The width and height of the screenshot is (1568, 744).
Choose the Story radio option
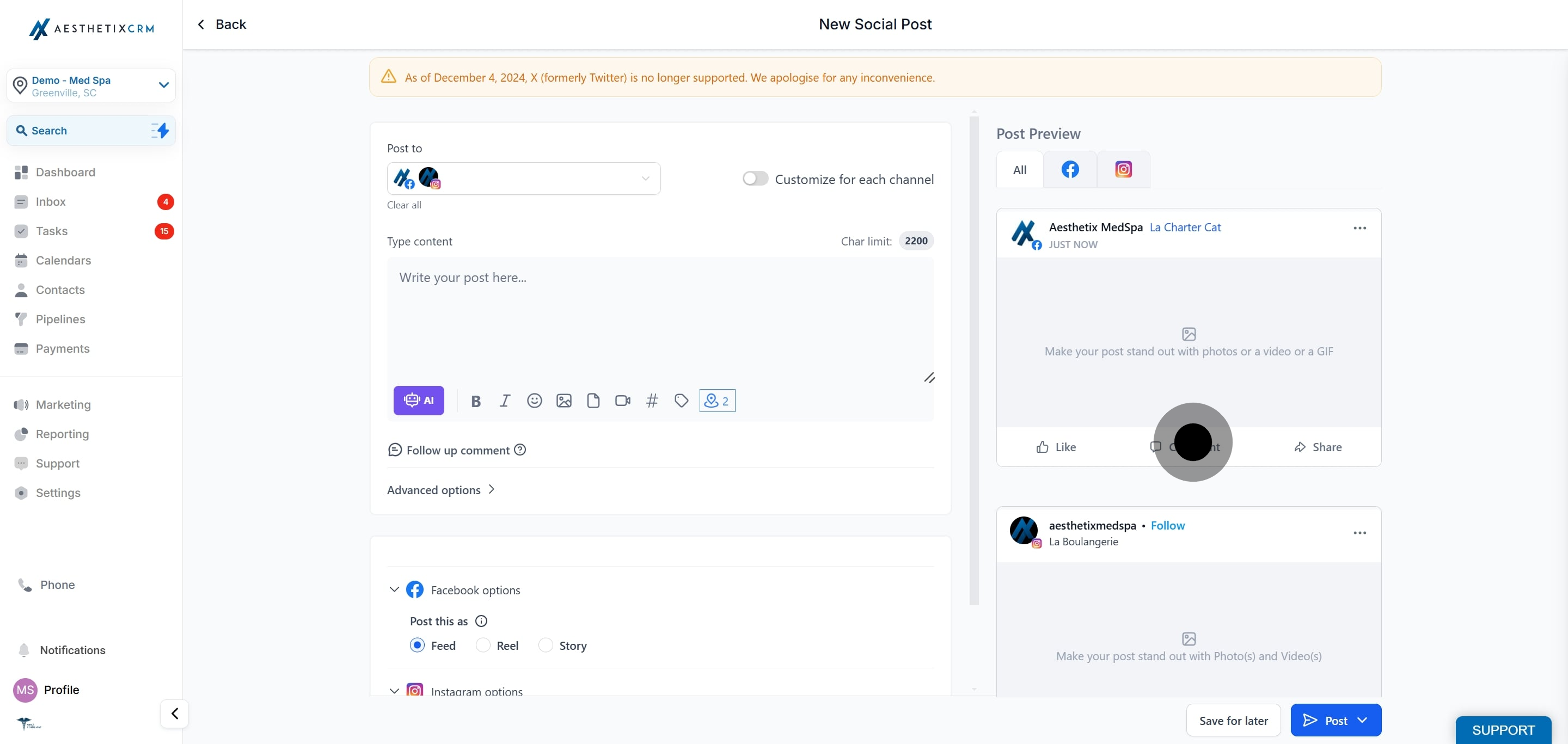tap(546, 645)
